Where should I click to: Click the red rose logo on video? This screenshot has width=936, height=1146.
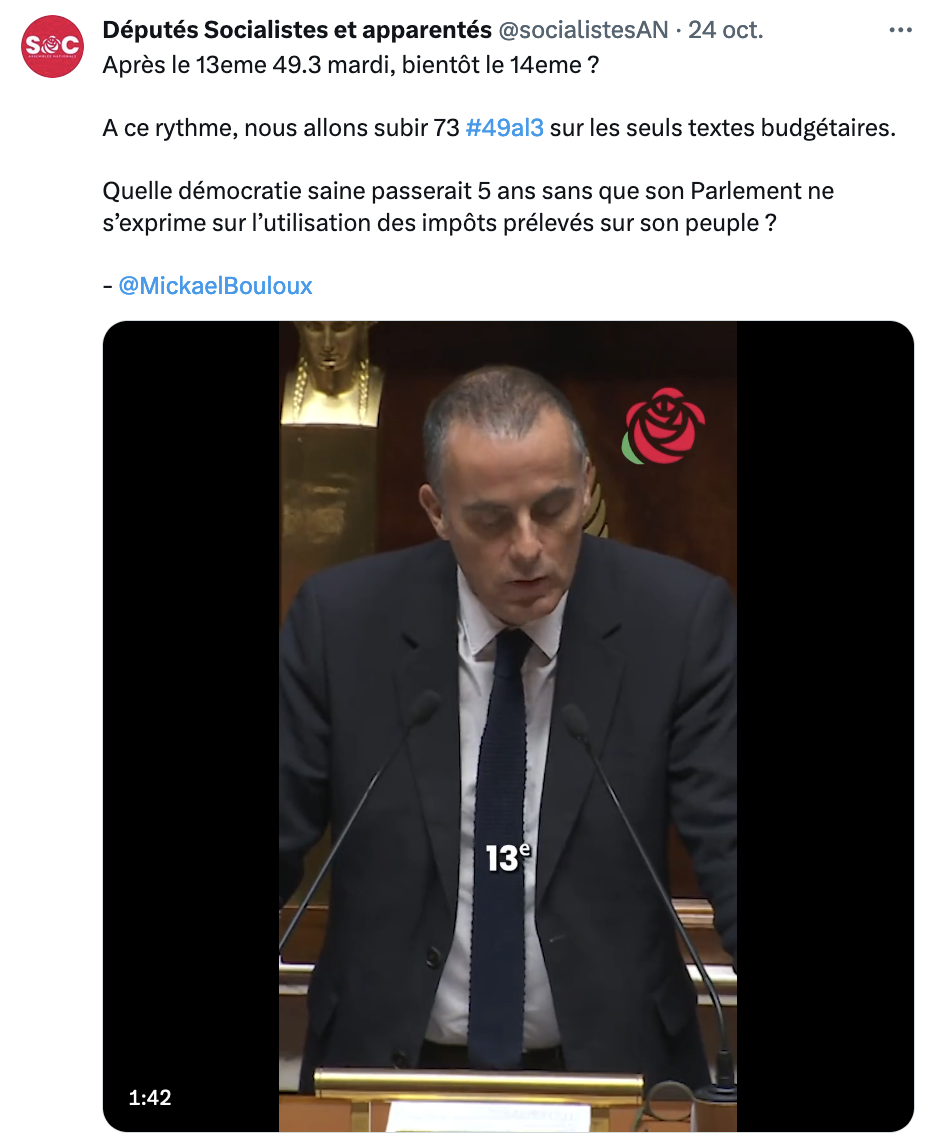(x=663, y=426)
